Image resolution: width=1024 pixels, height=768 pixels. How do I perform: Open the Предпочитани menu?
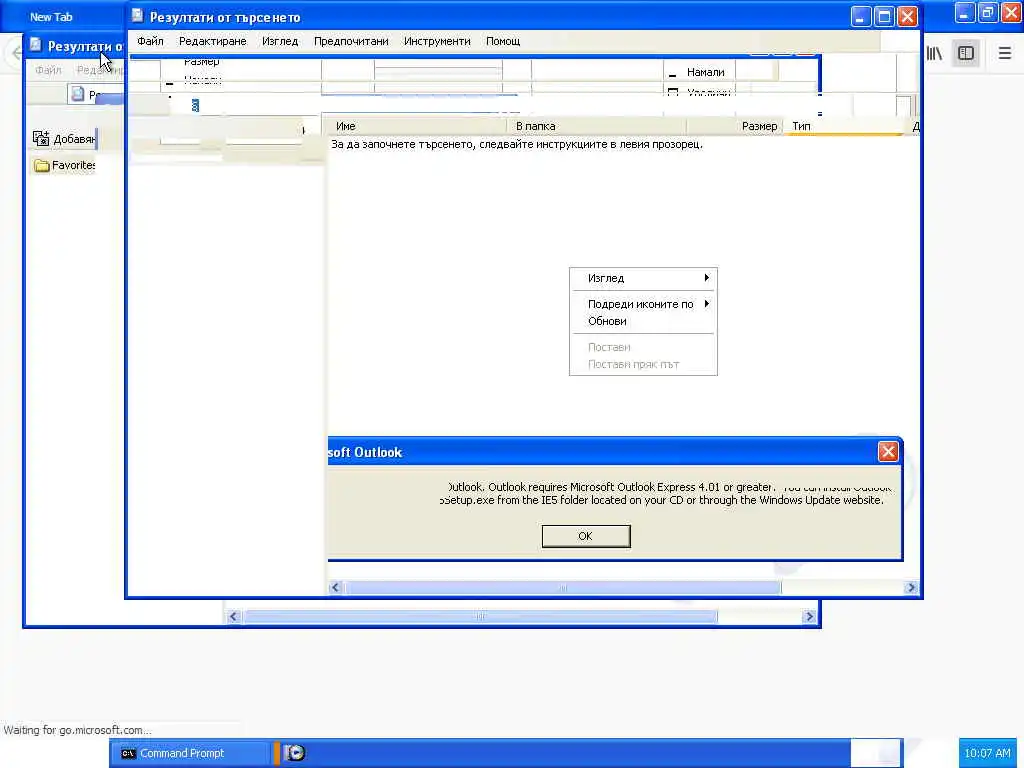click(351, 41)
